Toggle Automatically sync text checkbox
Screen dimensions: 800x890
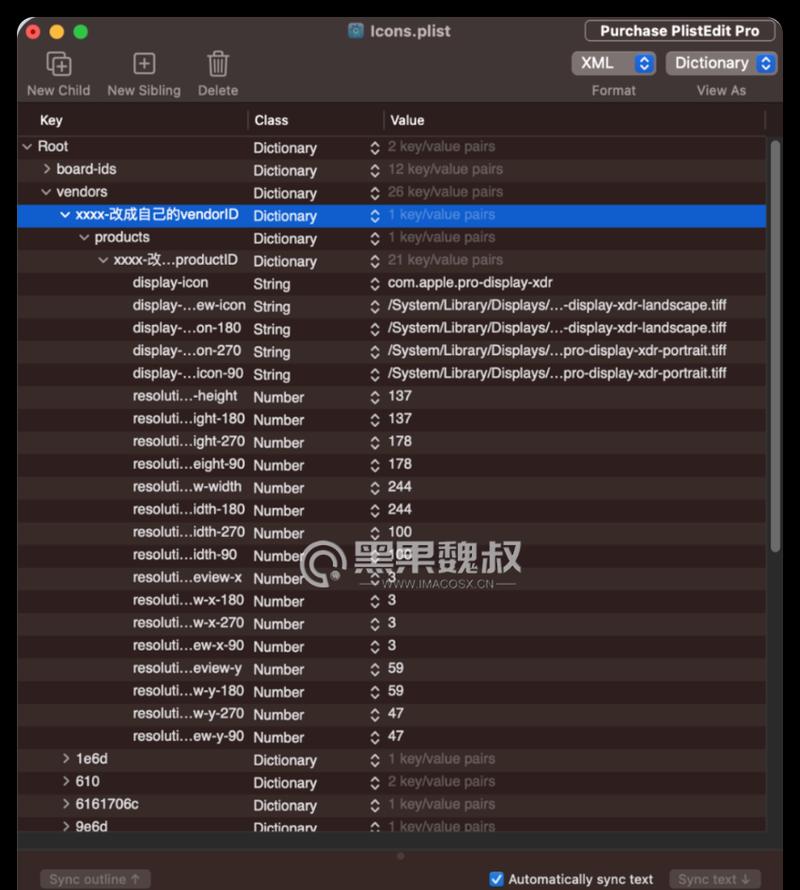click(497, 879)
